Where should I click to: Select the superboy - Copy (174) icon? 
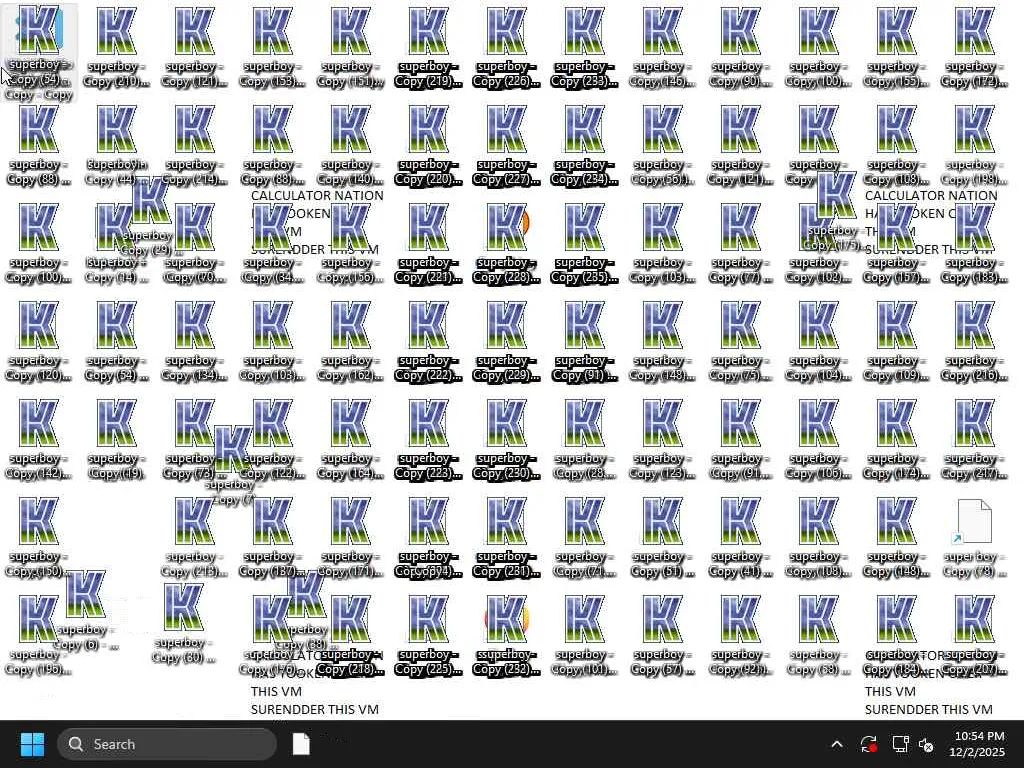click(896, 439)
